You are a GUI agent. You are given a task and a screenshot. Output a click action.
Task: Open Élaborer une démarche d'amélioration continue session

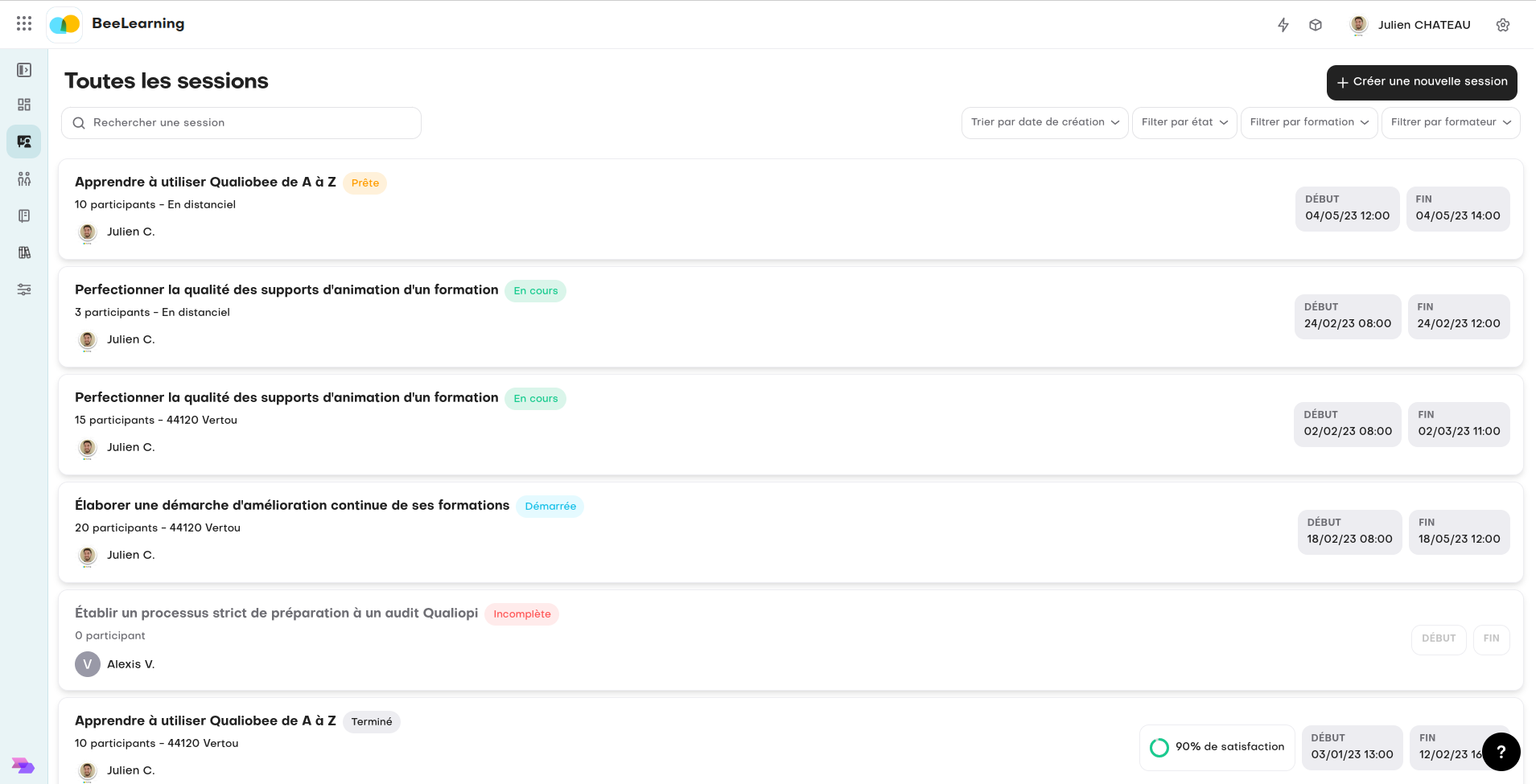[x=791, y=532]
